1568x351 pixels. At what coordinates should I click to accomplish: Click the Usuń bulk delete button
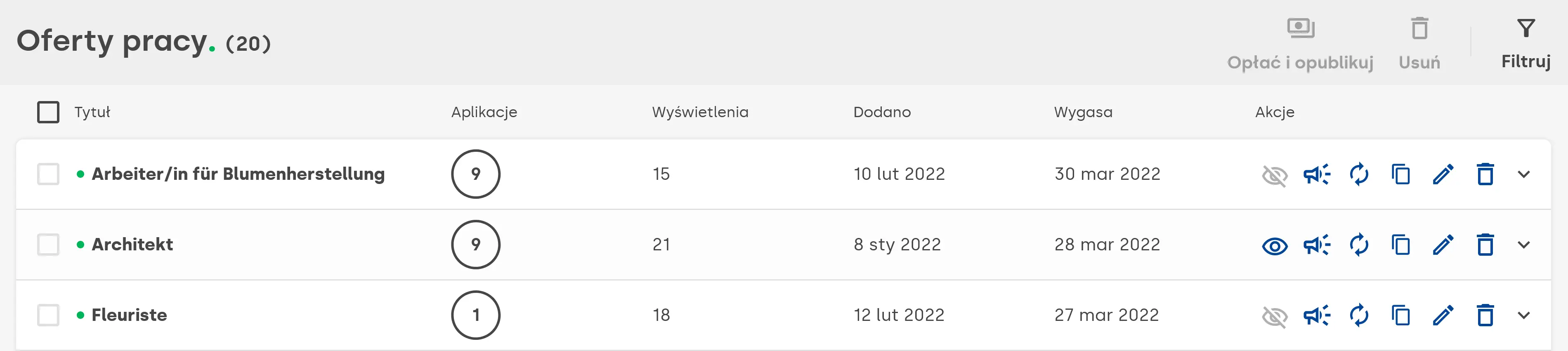[1419, 44]
